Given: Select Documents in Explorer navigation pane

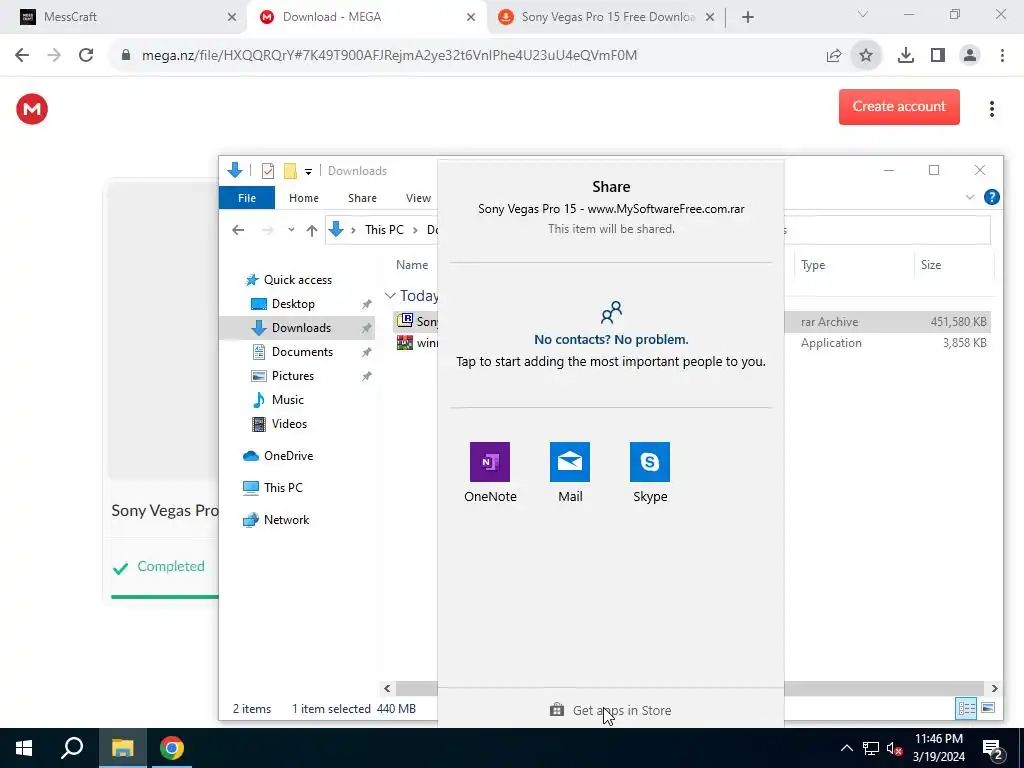Looking at the screenshot, I should (302, 352).
